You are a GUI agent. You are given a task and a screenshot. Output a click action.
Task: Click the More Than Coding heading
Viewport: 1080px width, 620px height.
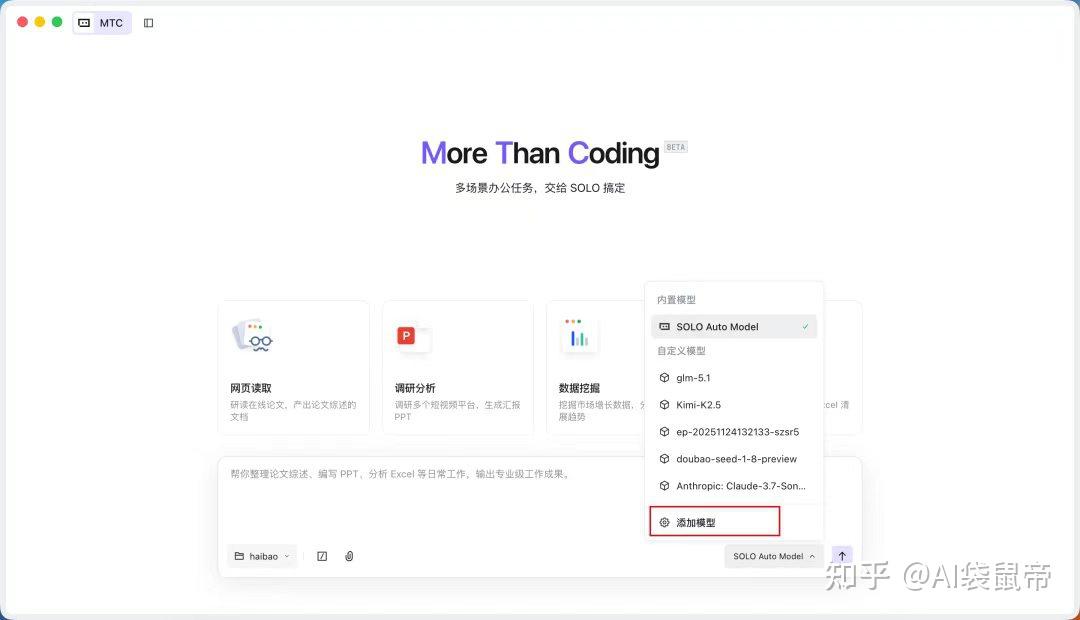(540, 153)
